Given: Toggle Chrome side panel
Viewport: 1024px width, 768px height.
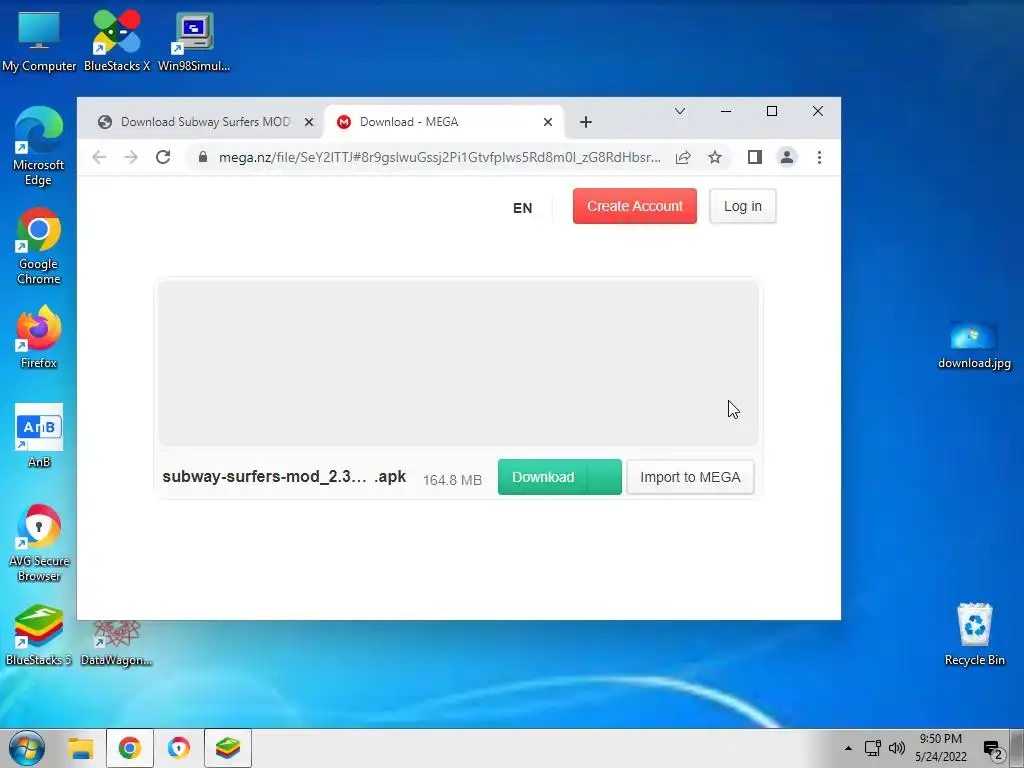Looking at the screenshot, I should 755,157.
